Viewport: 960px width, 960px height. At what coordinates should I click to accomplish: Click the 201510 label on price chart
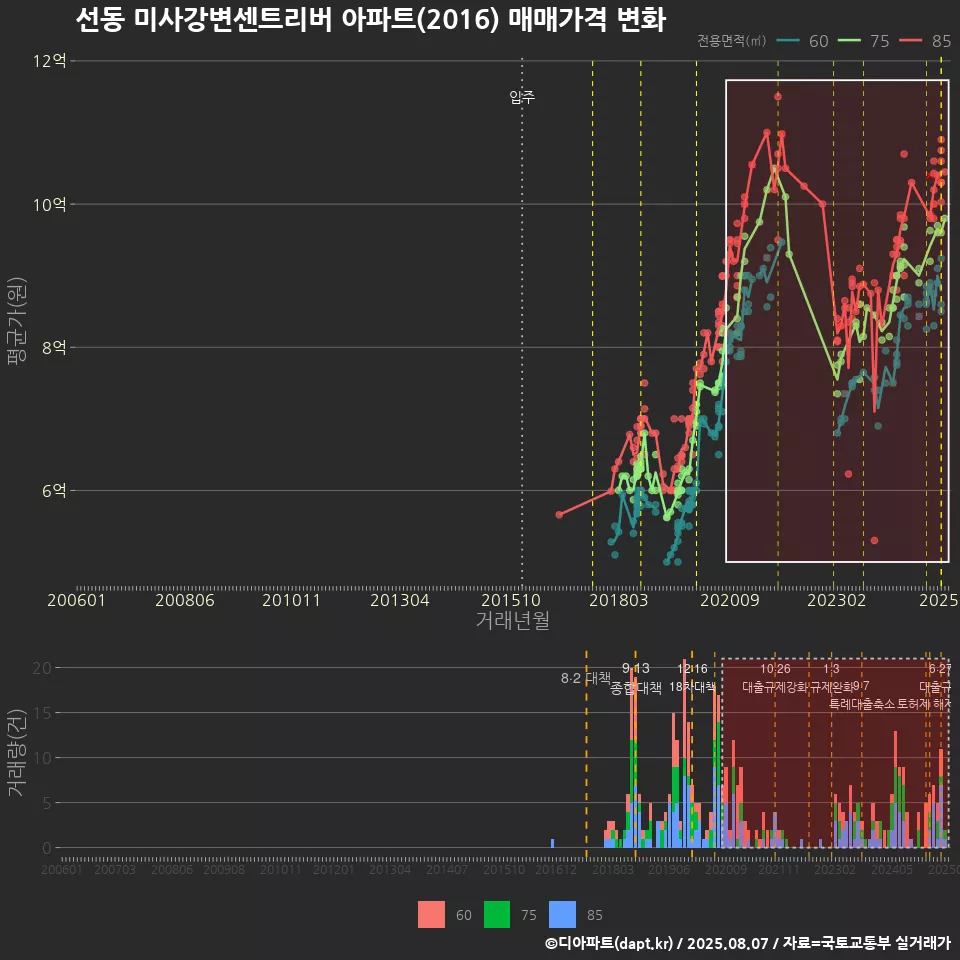(x=511, y=600)
